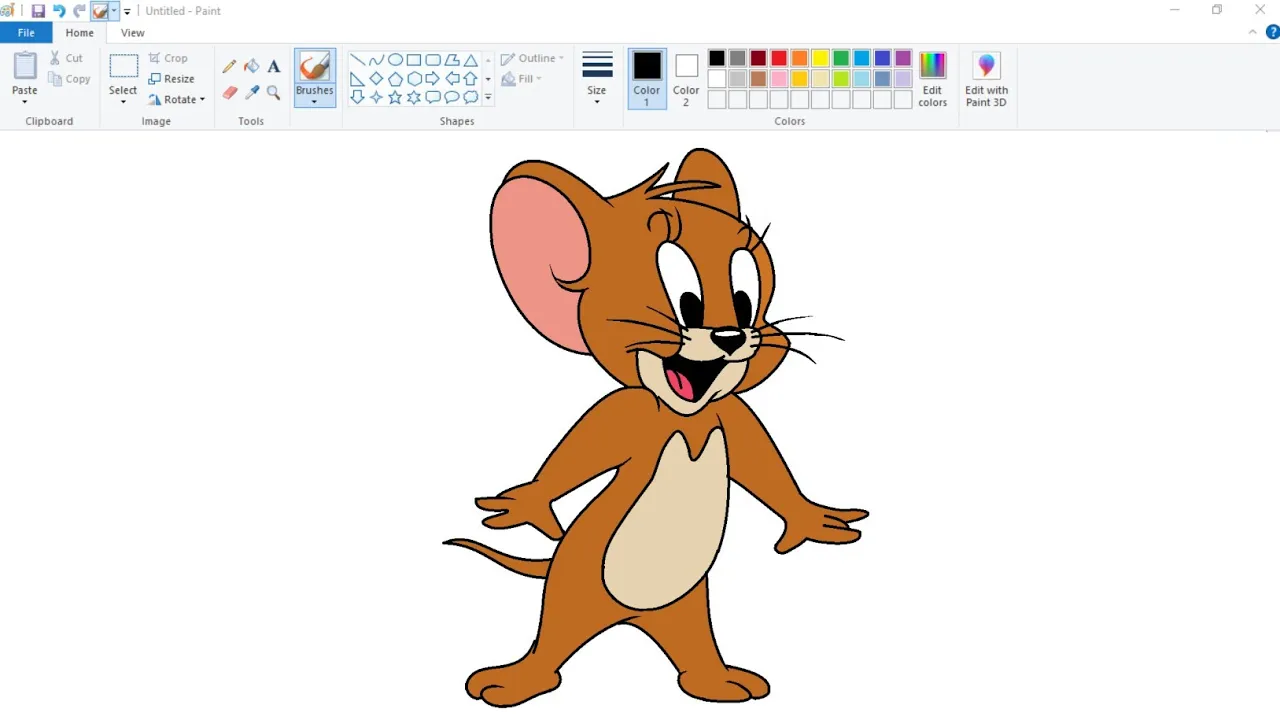Viewport: 1280px width, 720px height.
Task: Select the Fill with color bucket tool
Action: coord(252,66)
